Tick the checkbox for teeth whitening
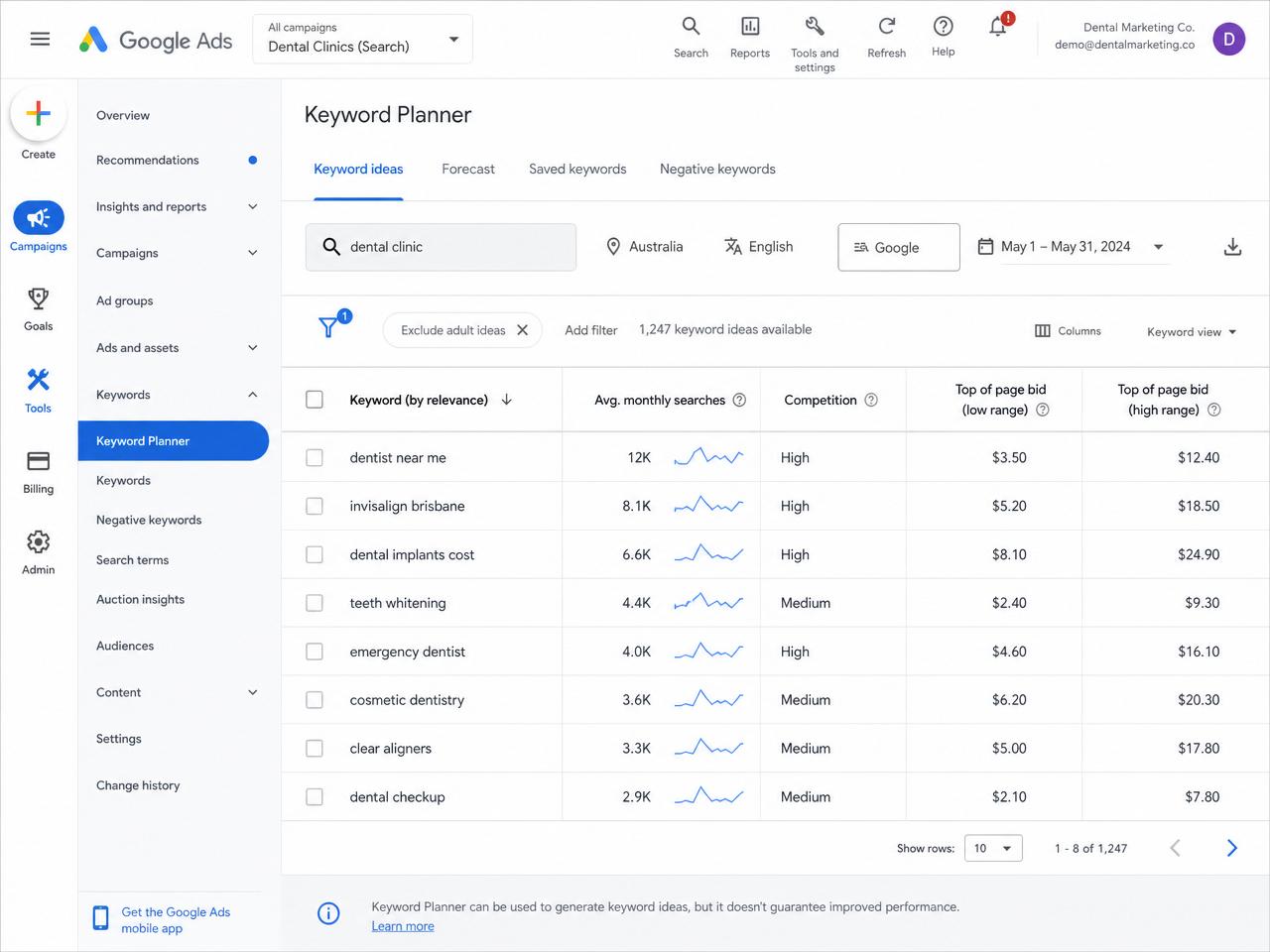 point(315,603)
